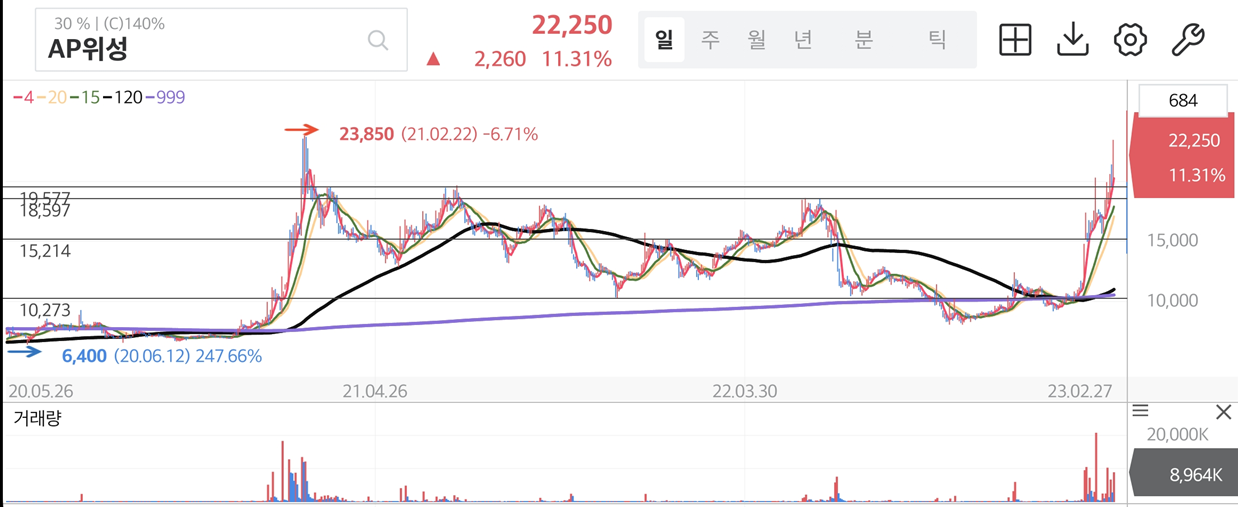Click the 거래량 volume panel title
1238x507 pixels.
[x=37, y=418]
